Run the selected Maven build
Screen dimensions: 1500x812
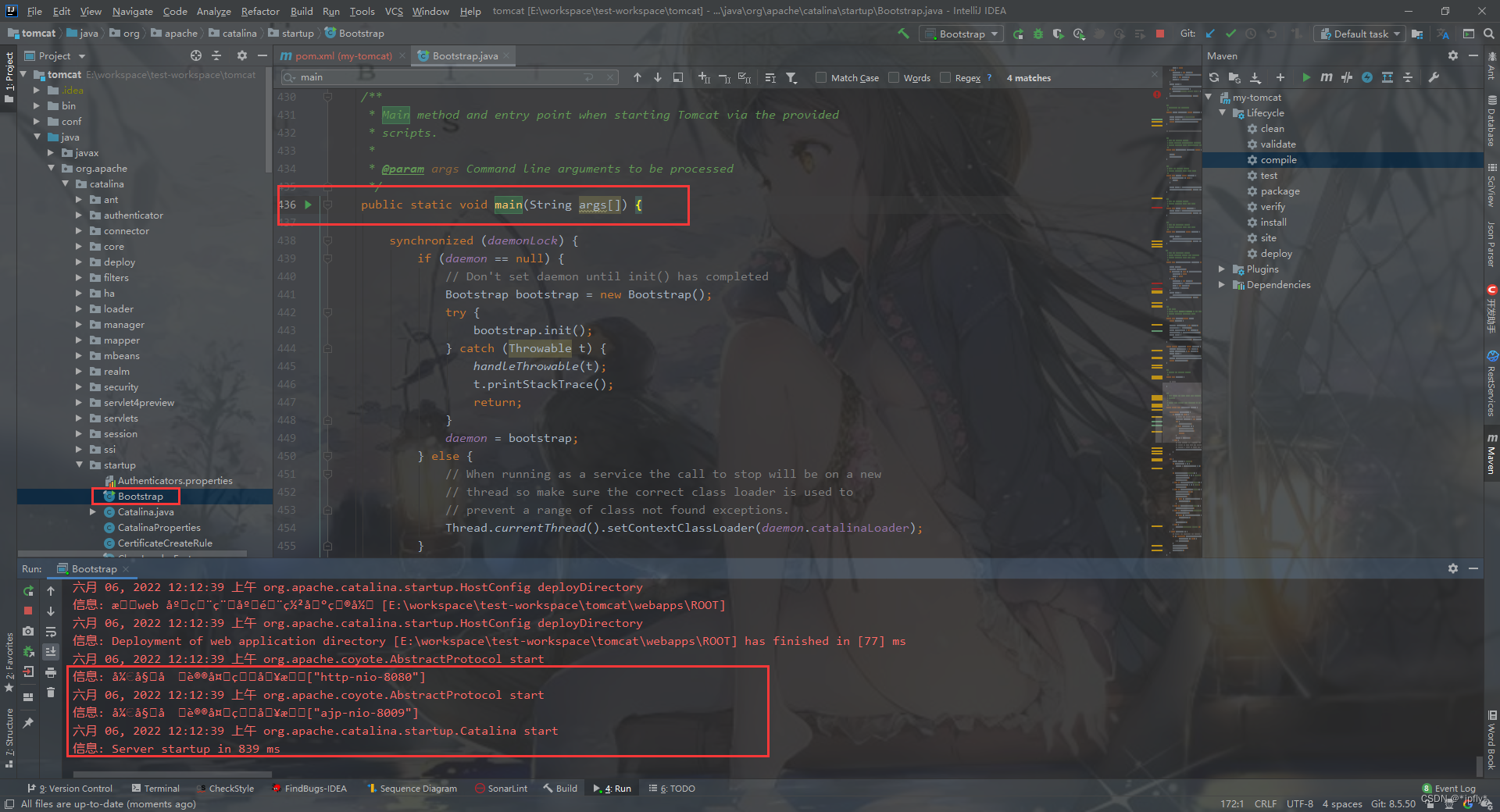(1306, 77)
